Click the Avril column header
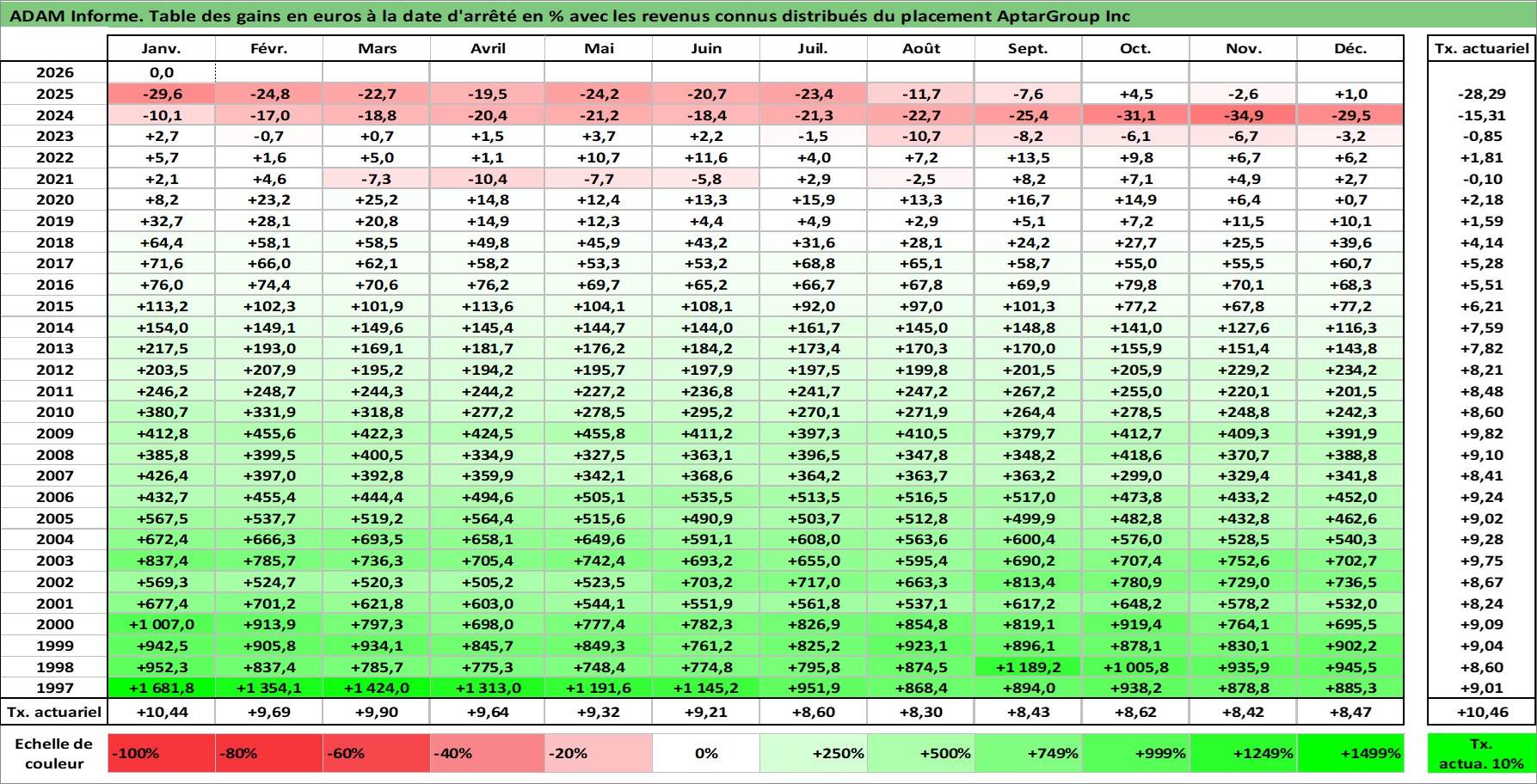Screen dimensions: 1537x784 click(488, 48)
